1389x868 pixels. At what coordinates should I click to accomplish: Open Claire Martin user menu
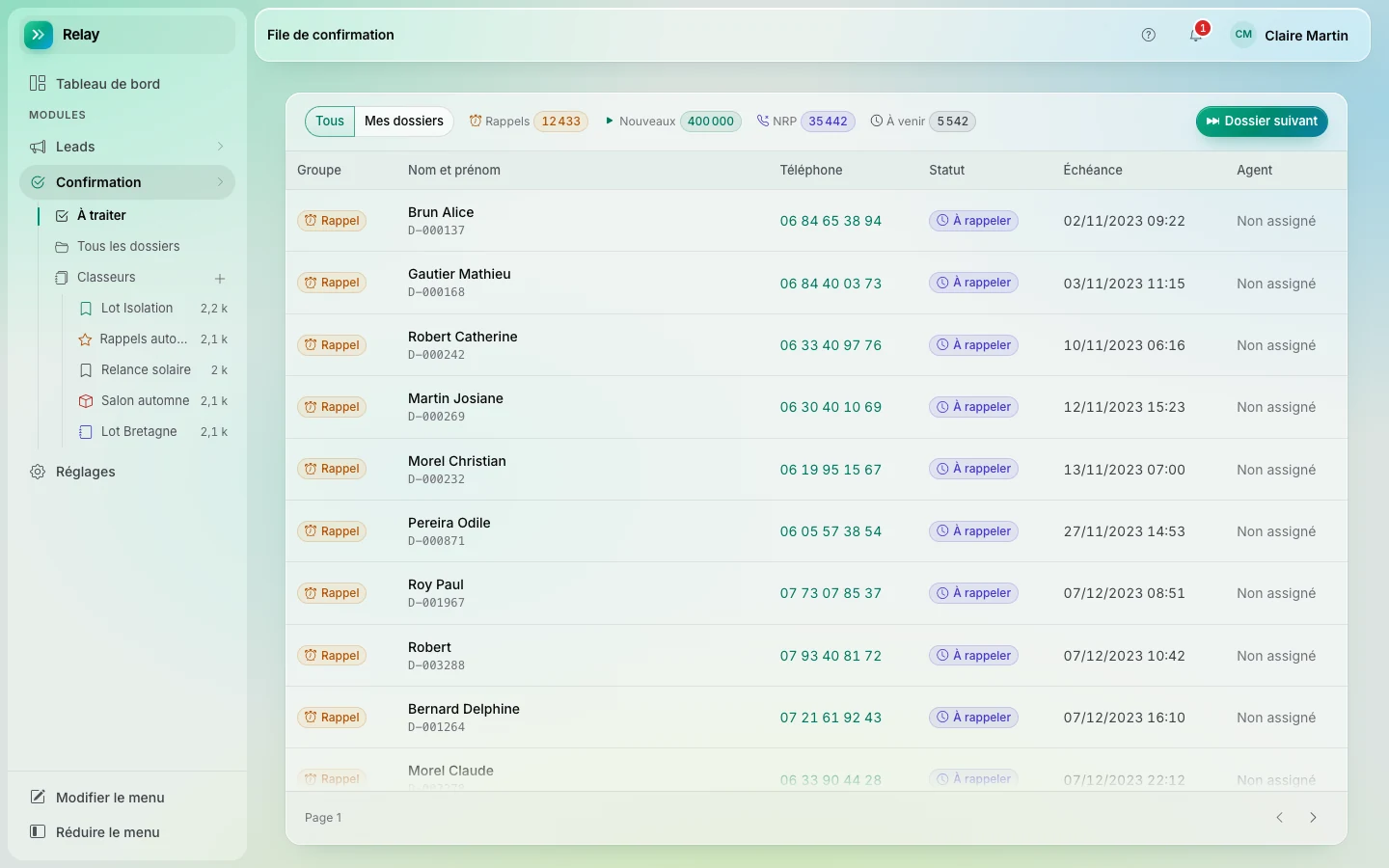click(1290, 35)
